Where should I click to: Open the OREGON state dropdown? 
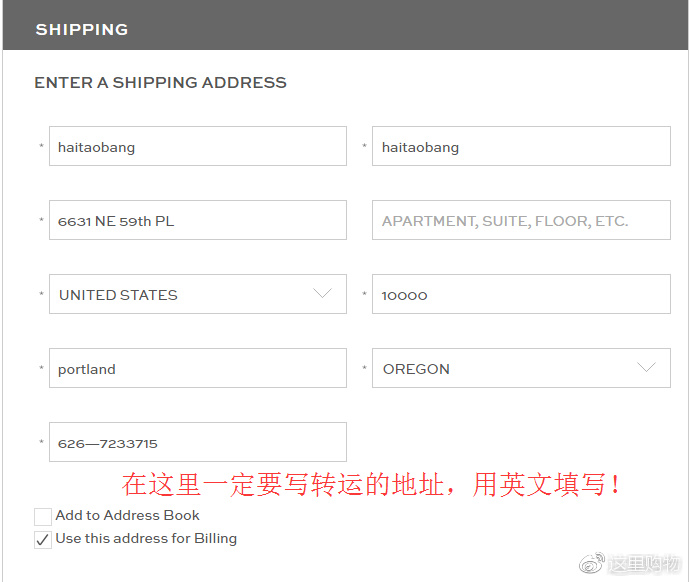pyautogui.click(x=520, y=368)
